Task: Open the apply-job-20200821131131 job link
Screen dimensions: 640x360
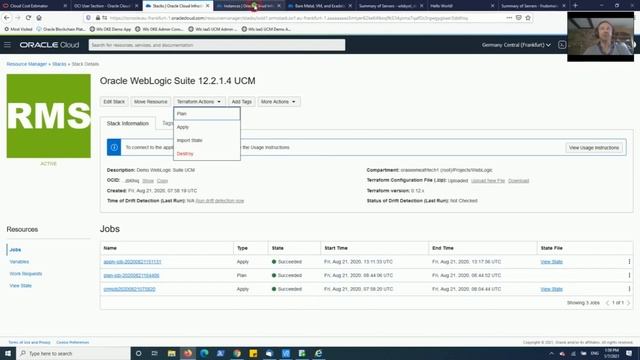Action: (x=132, y=262)
